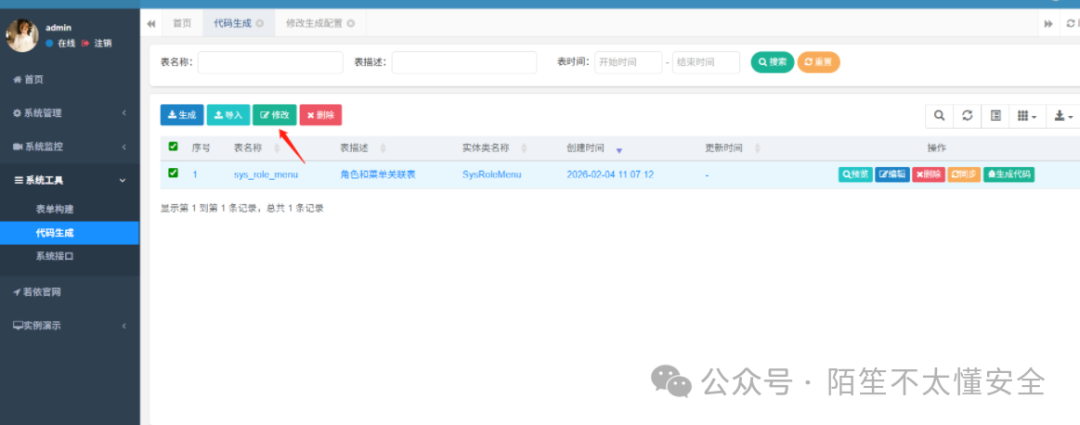Switch to the 代码生成 tab
This screenshot has width=1080, height=425.
point(233,23)
